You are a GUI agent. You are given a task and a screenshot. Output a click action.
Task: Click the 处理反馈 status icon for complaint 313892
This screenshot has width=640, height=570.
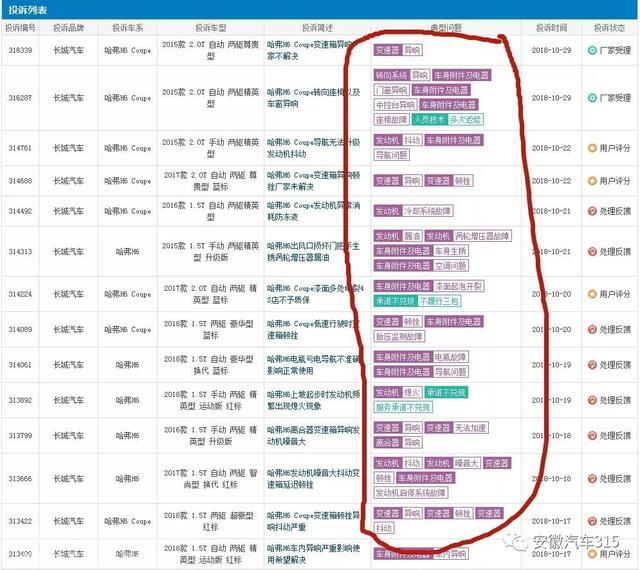tap(592, 400)
